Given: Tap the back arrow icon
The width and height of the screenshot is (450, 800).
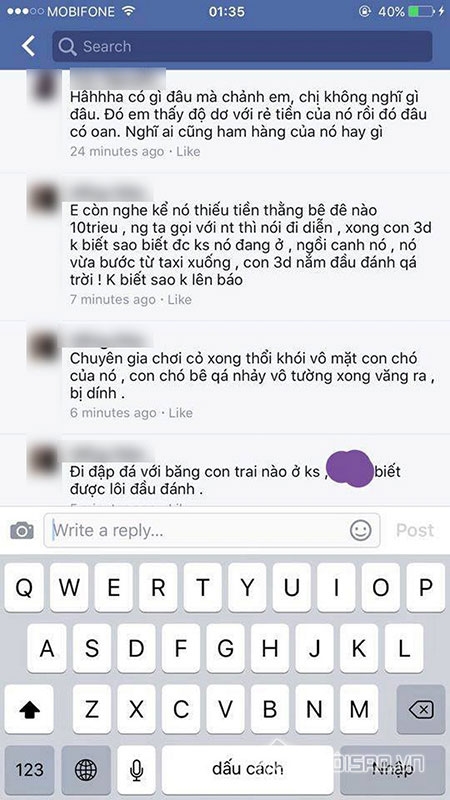Looking at the screenshot, I should 29,46.
